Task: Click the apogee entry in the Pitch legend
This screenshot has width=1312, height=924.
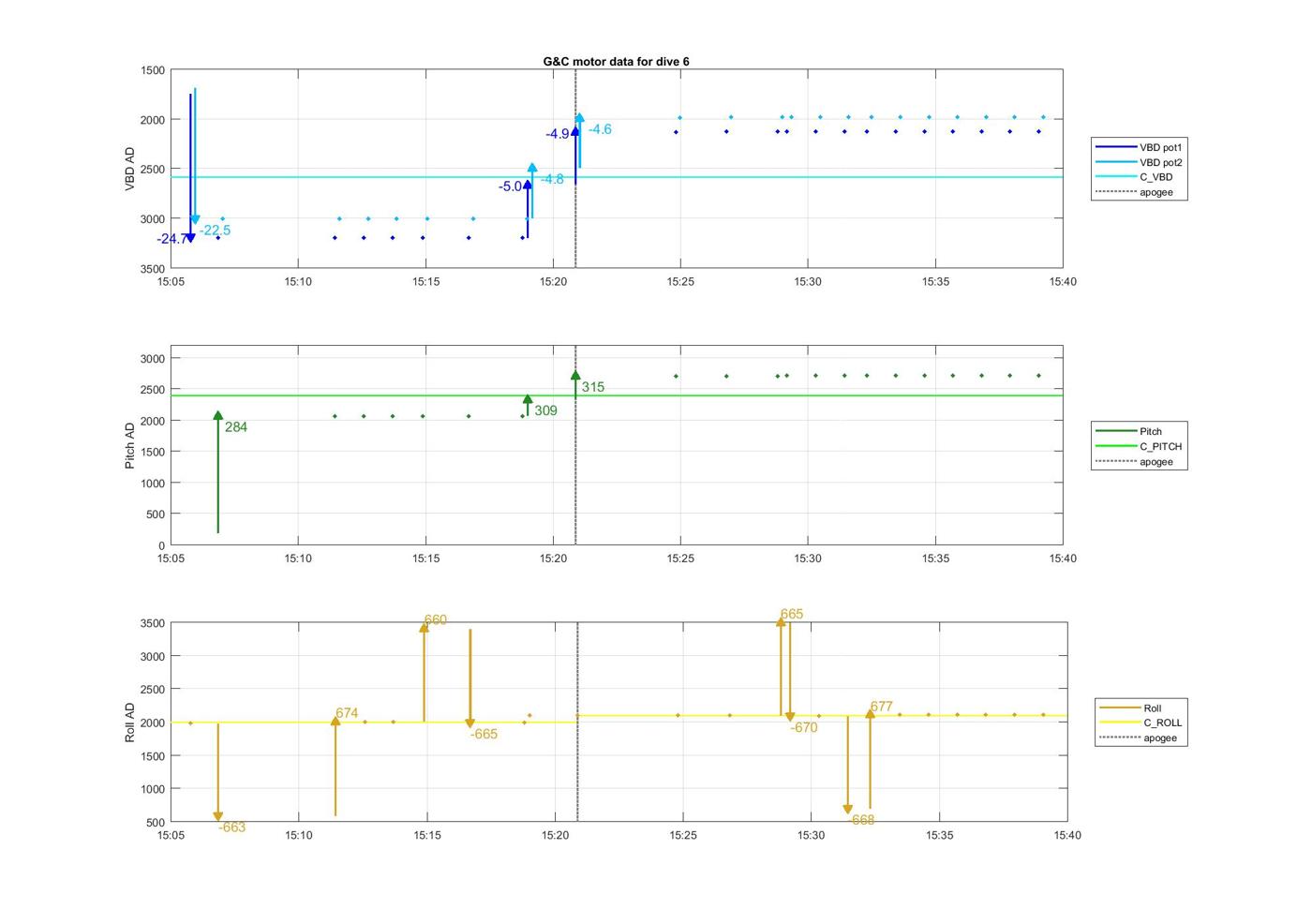Action: [x=1134, y=461]
